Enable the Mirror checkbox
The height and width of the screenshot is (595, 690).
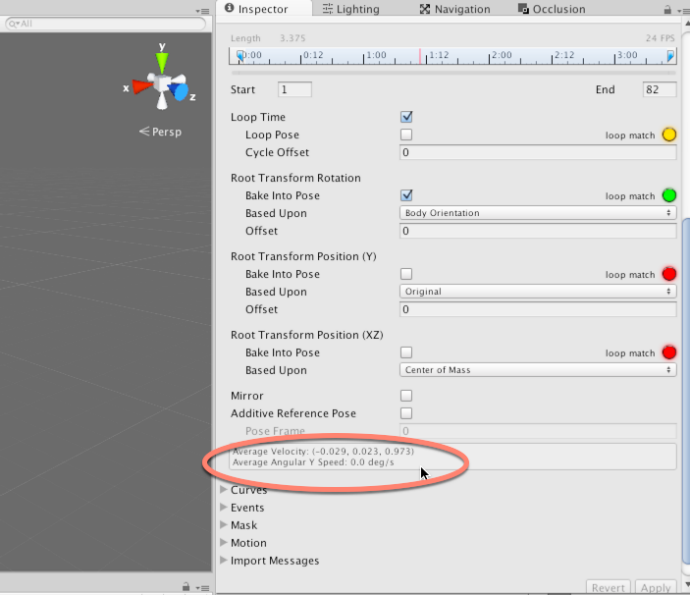(x=407, y=396)
